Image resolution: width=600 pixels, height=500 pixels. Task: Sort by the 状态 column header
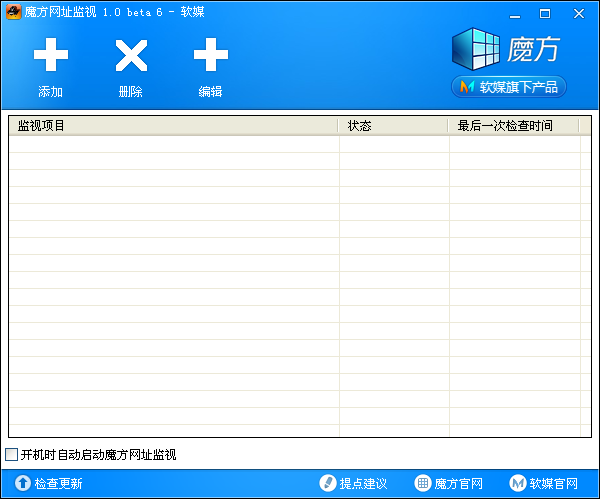tap(393, 125)
